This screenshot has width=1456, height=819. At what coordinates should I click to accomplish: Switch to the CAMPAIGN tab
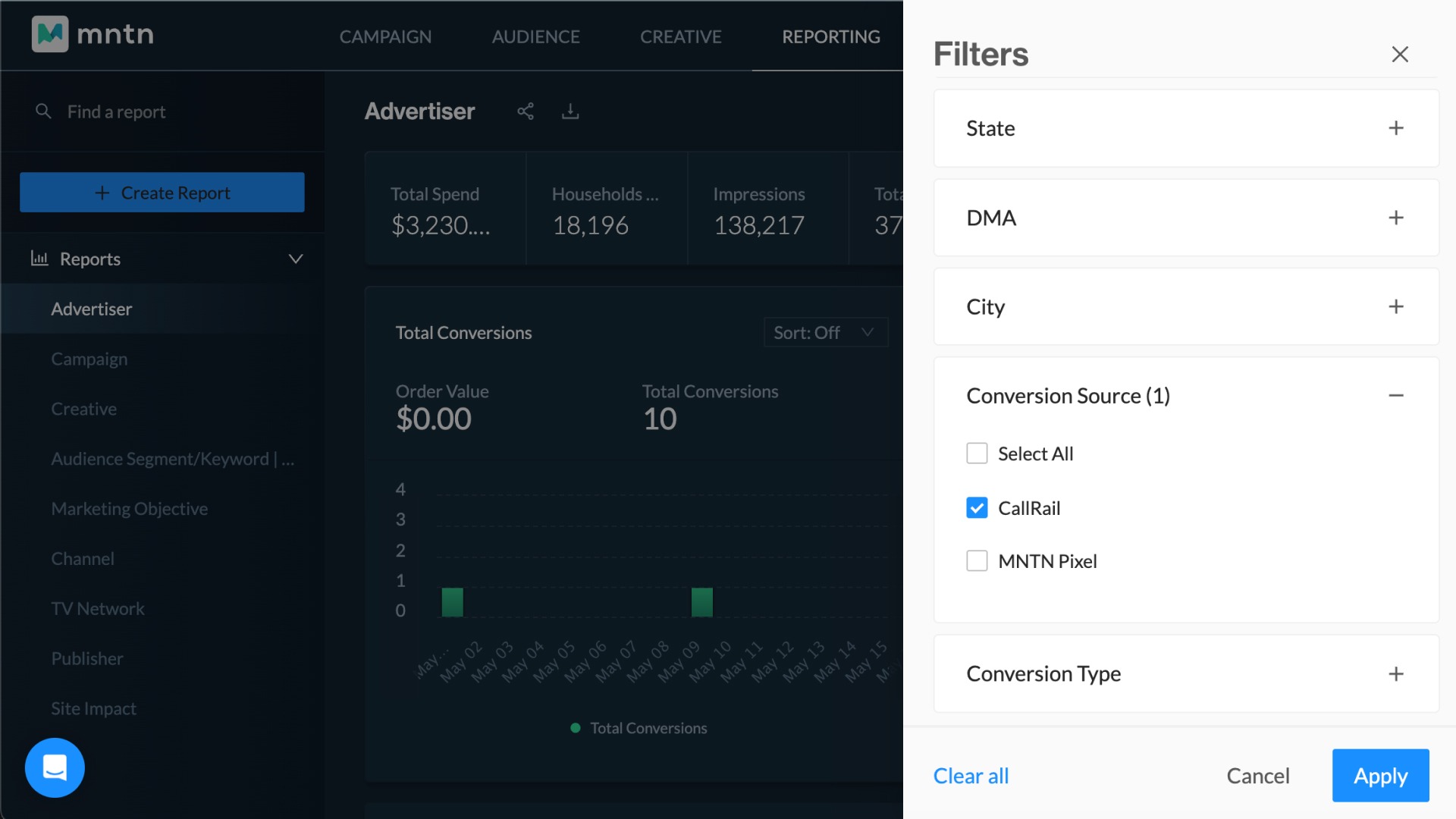[385, 36]
